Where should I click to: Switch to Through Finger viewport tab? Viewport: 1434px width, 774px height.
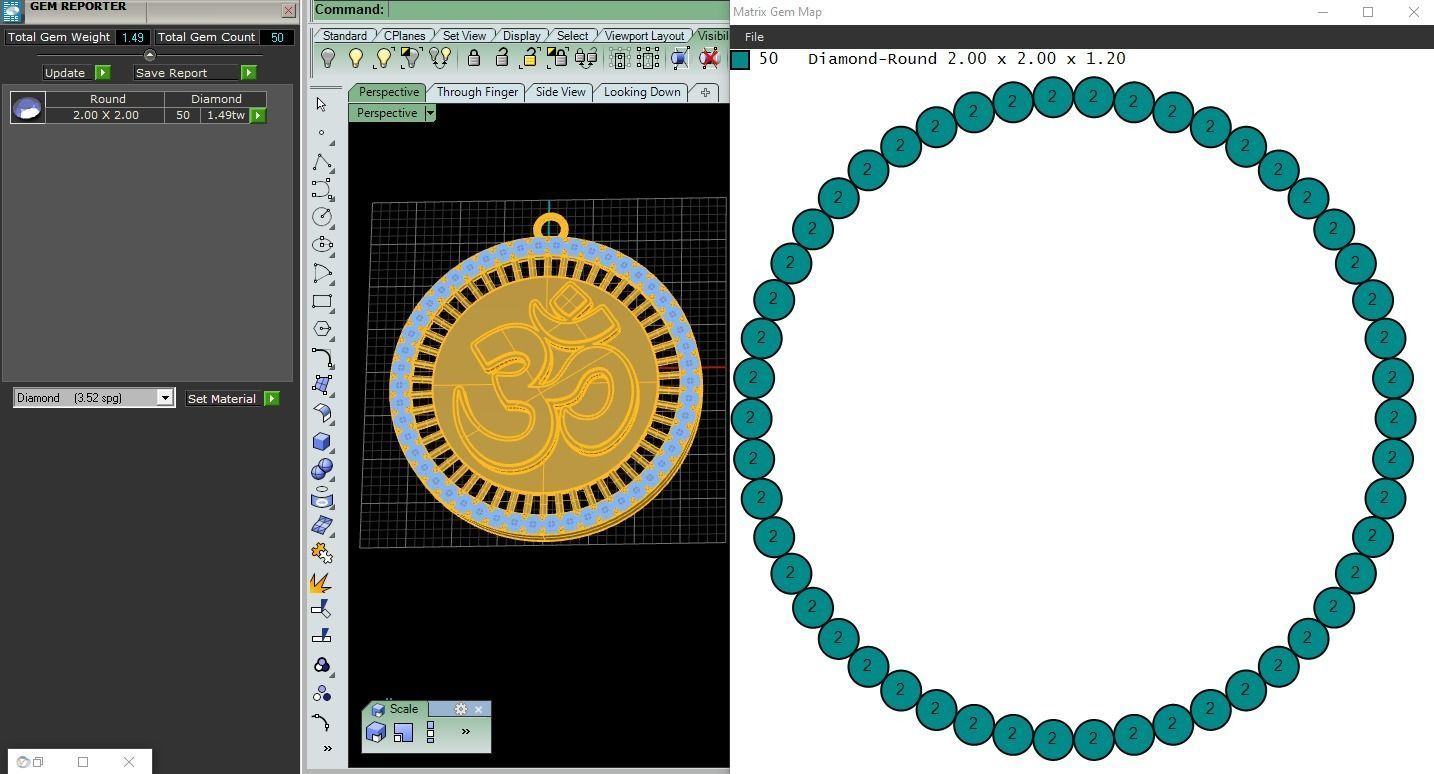[x=477, y=92]
